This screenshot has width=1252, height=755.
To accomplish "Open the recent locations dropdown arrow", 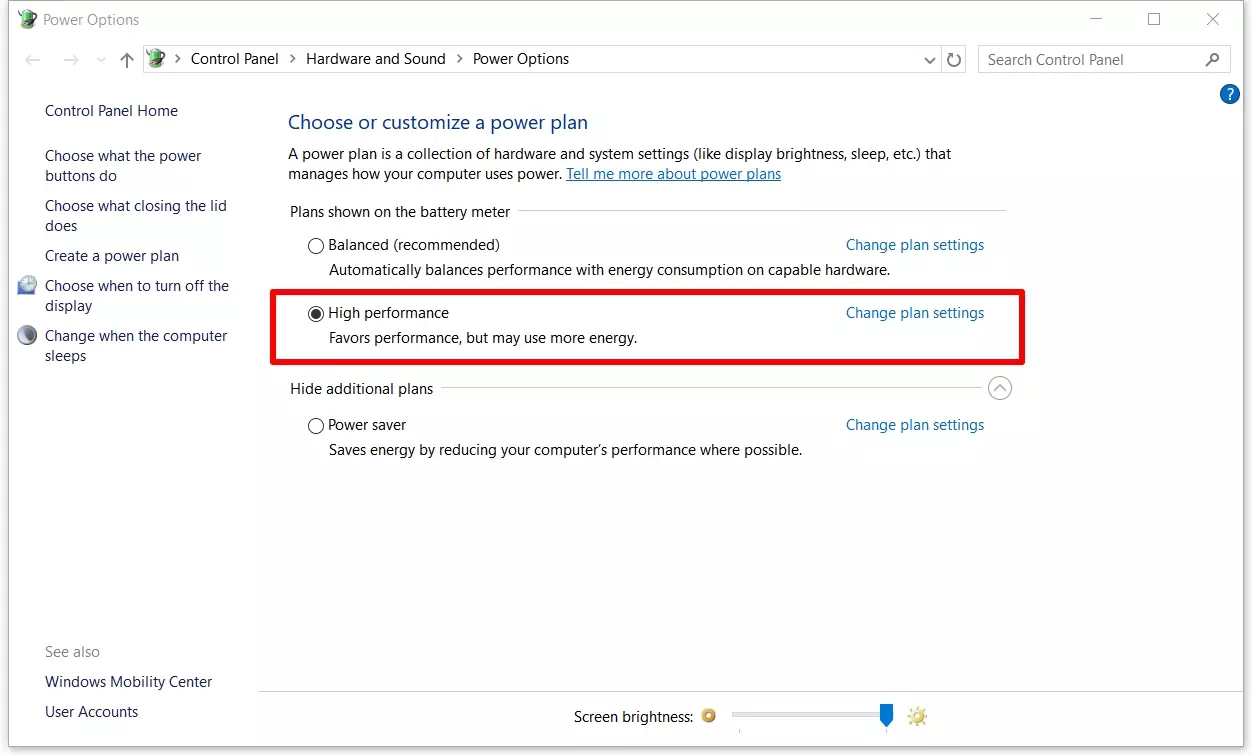I will [x=101, y=60].
